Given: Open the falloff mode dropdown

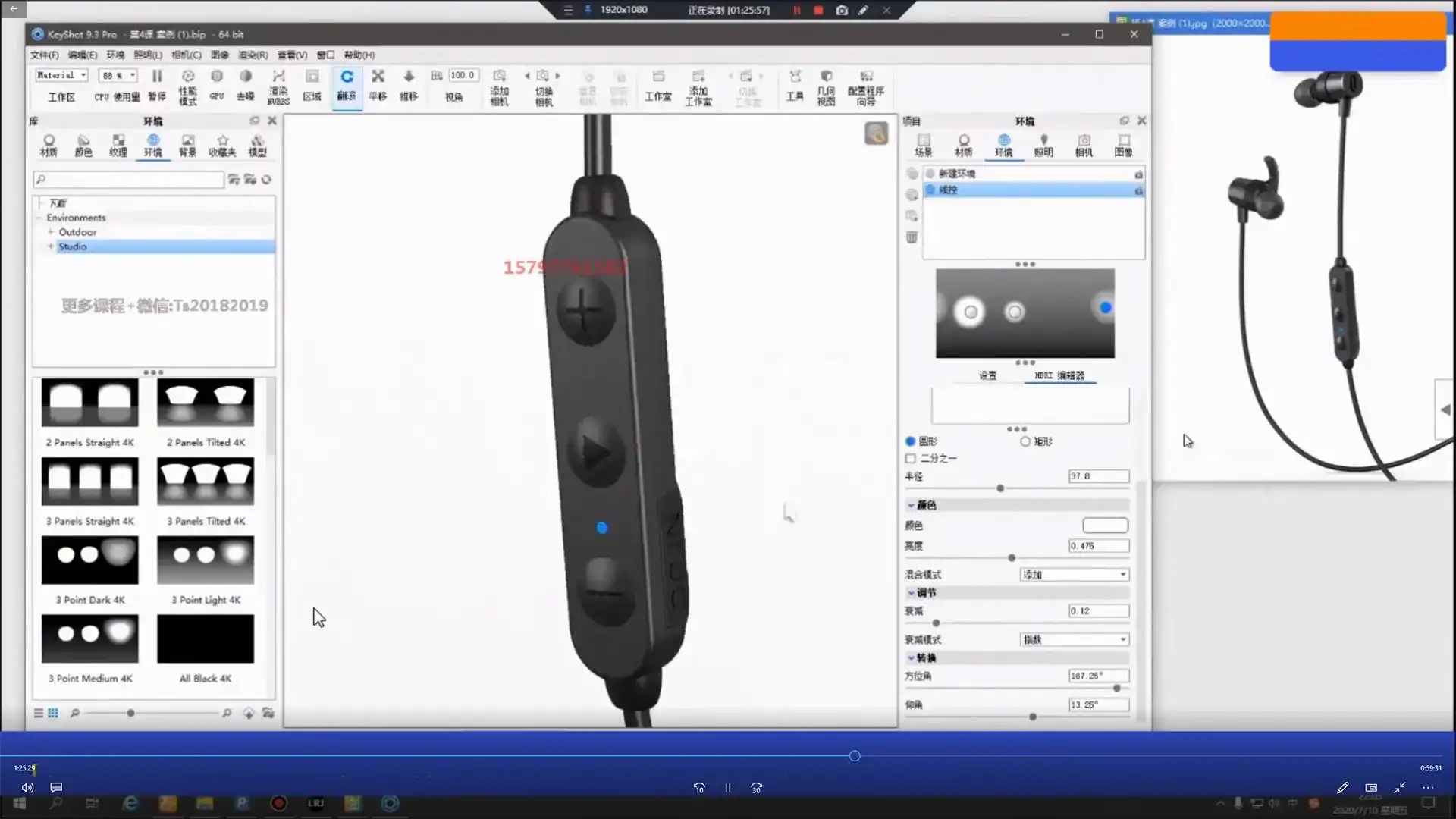Looking at the screenshot, I should click(1074, 640).
